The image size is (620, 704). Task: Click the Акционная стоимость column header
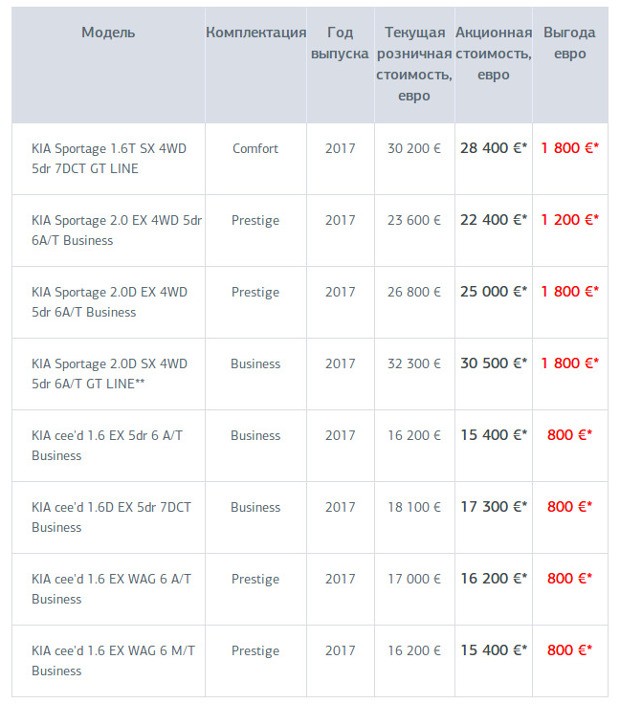pos(493,54)
